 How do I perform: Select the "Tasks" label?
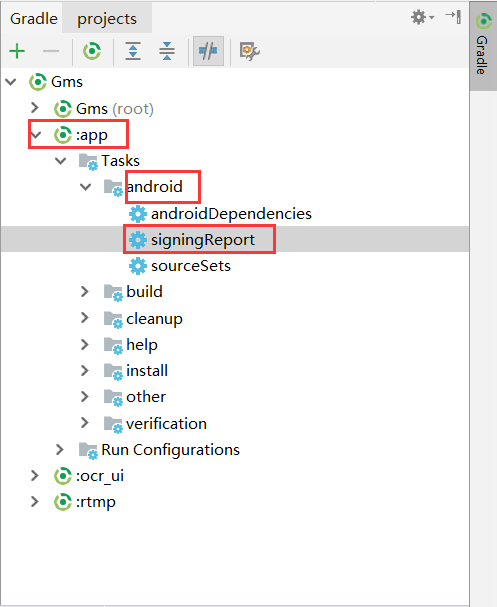coord(120,161)
